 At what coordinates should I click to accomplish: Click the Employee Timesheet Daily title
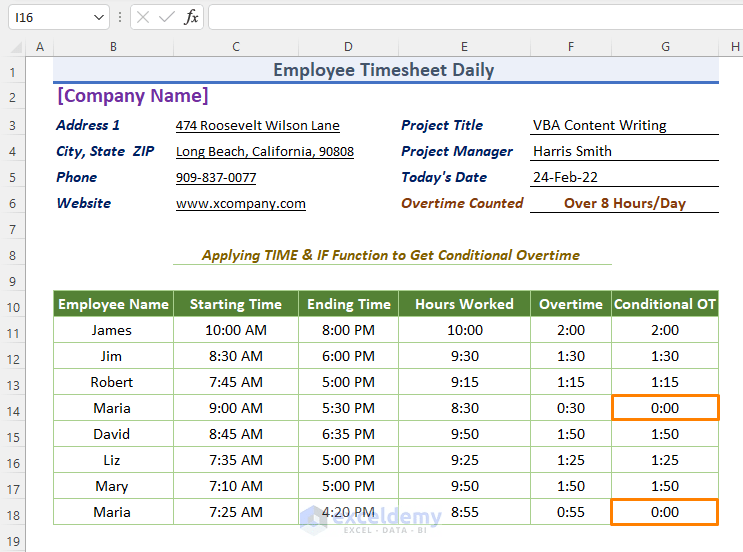click(x=386, y=70)
